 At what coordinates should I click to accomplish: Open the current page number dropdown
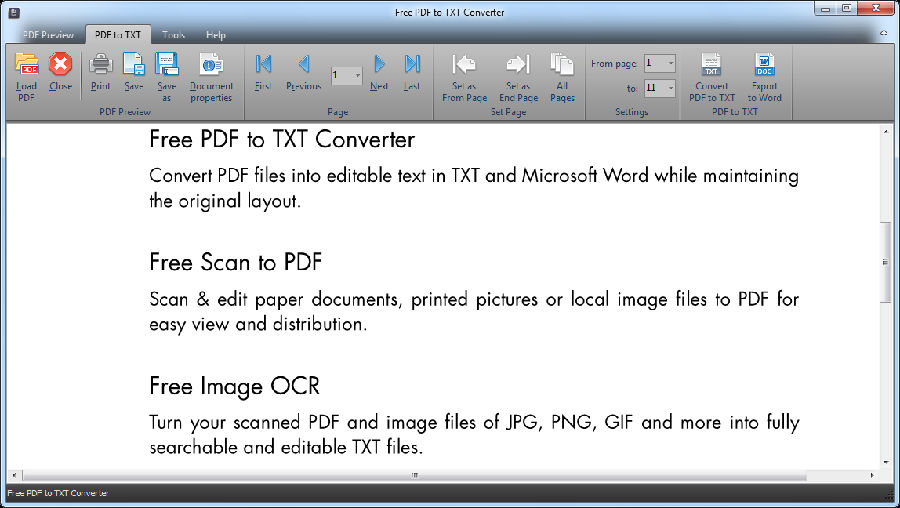(357, 76)
